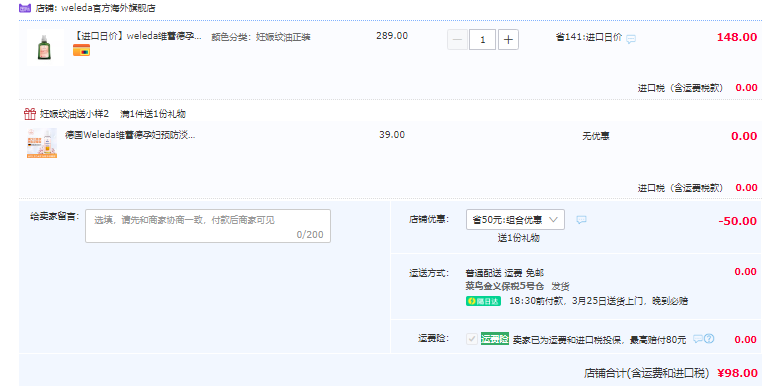Click the 无优惠 text on gift row
The image size is (772, 386).
pos(596,136)
